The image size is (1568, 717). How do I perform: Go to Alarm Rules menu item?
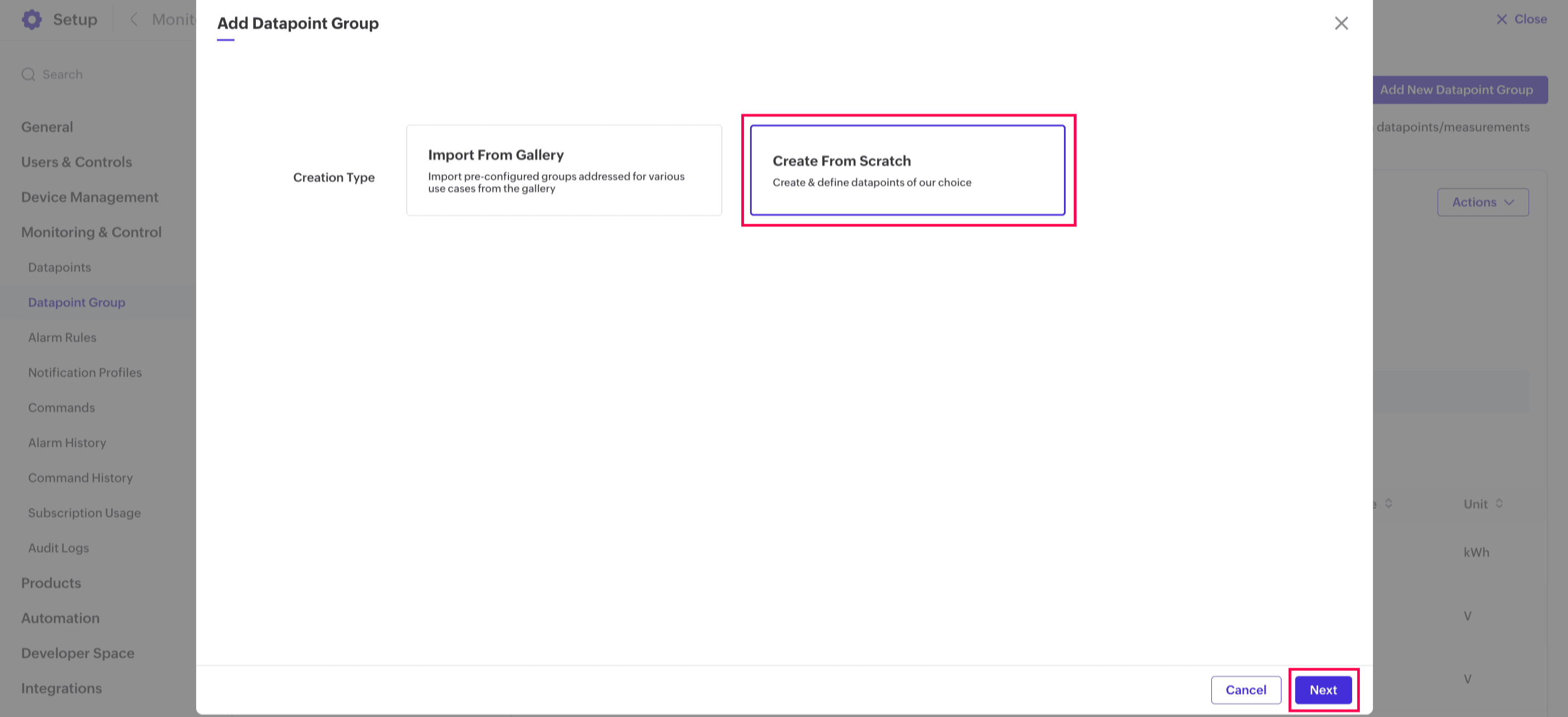(x=62, y=338)
